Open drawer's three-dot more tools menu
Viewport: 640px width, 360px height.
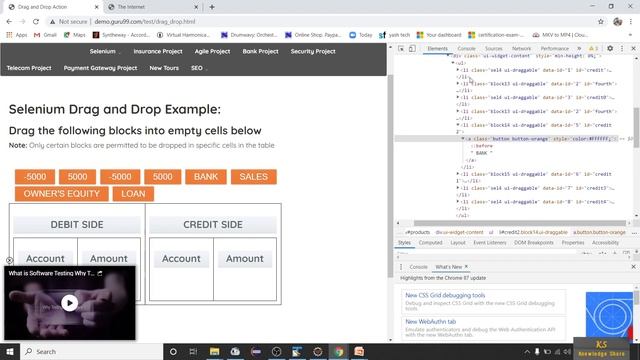pos(400,267)
